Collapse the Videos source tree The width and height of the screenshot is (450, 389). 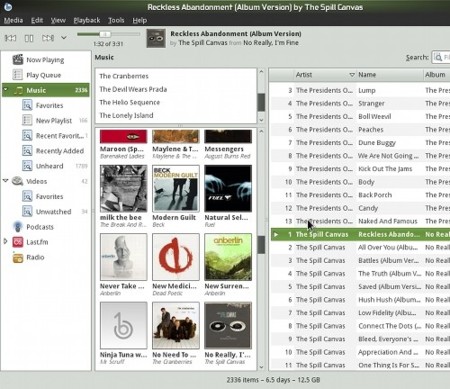5,181
